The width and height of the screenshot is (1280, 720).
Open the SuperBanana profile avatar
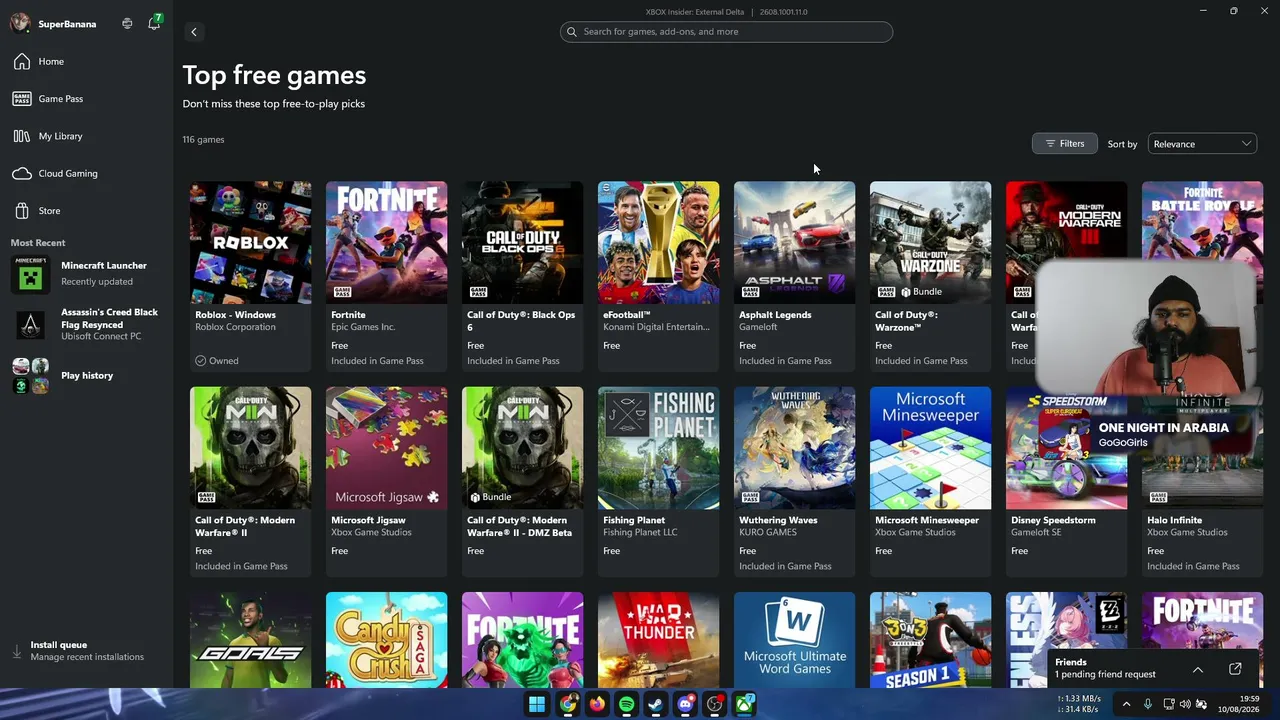[20, 23]
